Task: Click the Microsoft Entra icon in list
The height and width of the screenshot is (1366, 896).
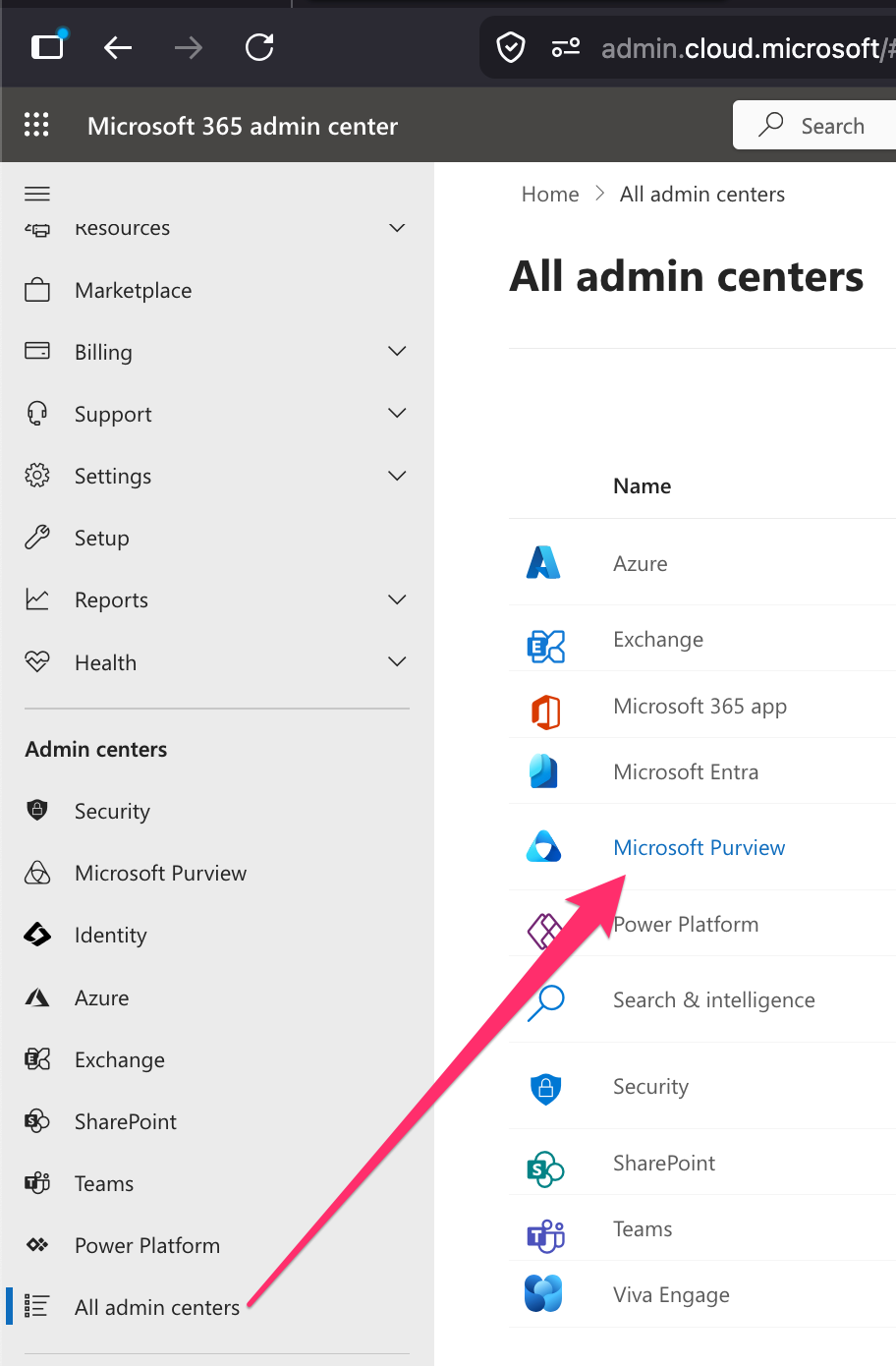Action: point(543,771)
